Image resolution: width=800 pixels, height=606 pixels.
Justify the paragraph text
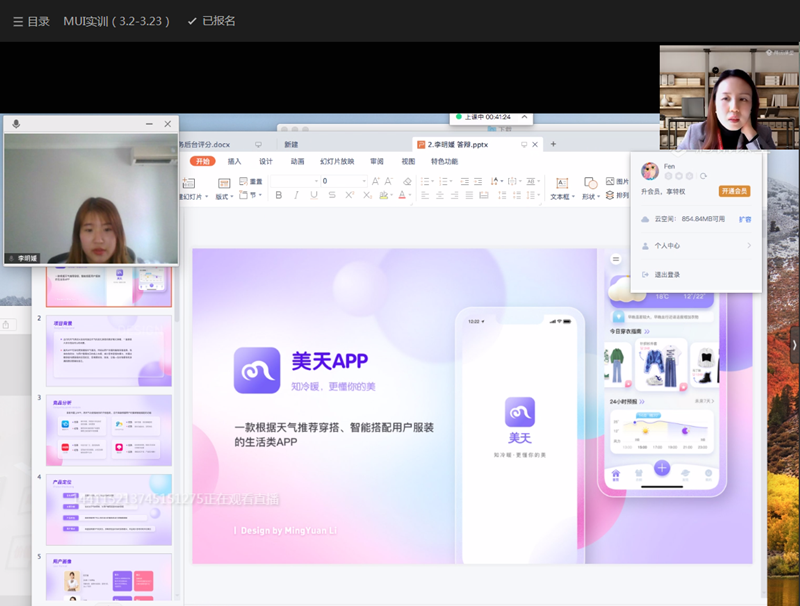point(469,195)
